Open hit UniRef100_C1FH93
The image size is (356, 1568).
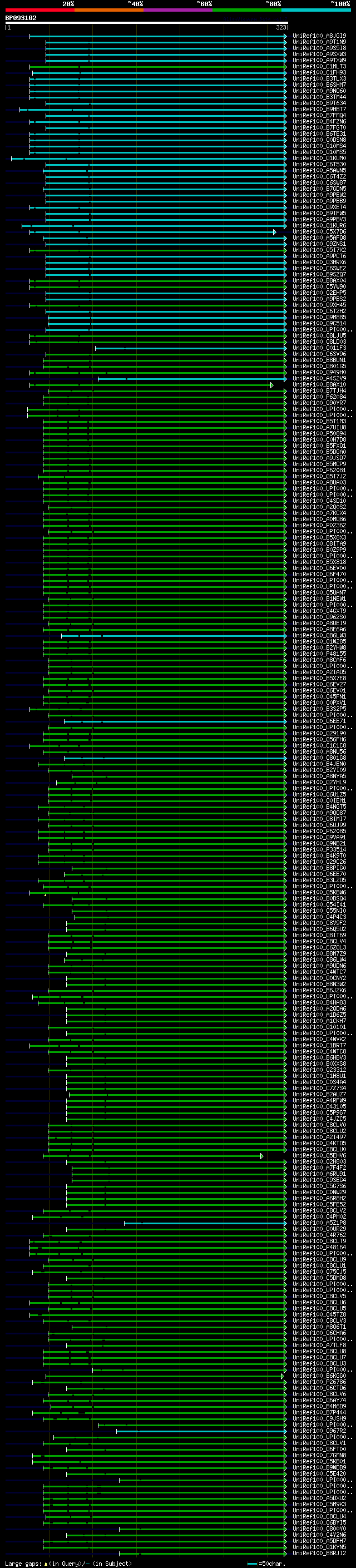coord(319,72)
